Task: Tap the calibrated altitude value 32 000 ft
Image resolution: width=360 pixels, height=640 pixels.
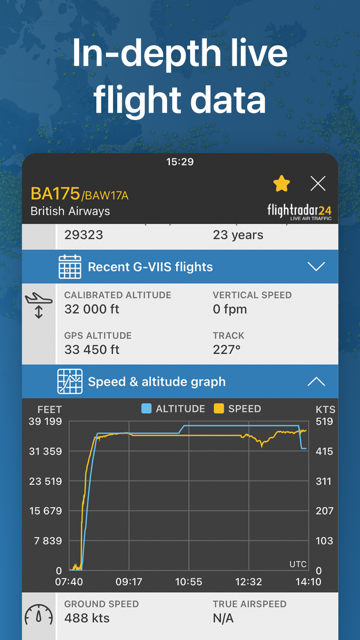Action: (x=91, y=309)
